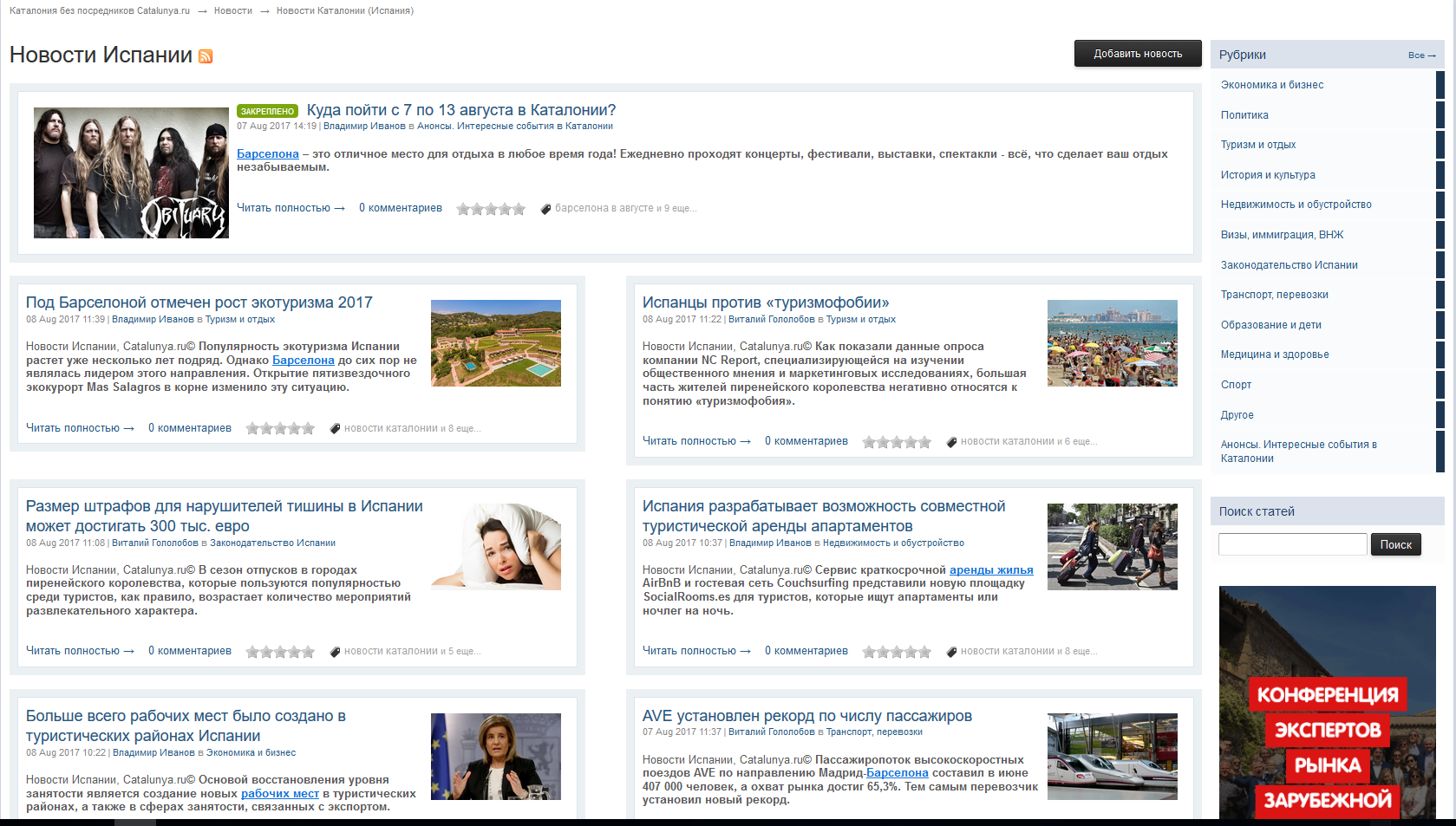Click crowded beach photo thumbnail
Viewport: 1456px width, 826px height.
pos(1113,343)
